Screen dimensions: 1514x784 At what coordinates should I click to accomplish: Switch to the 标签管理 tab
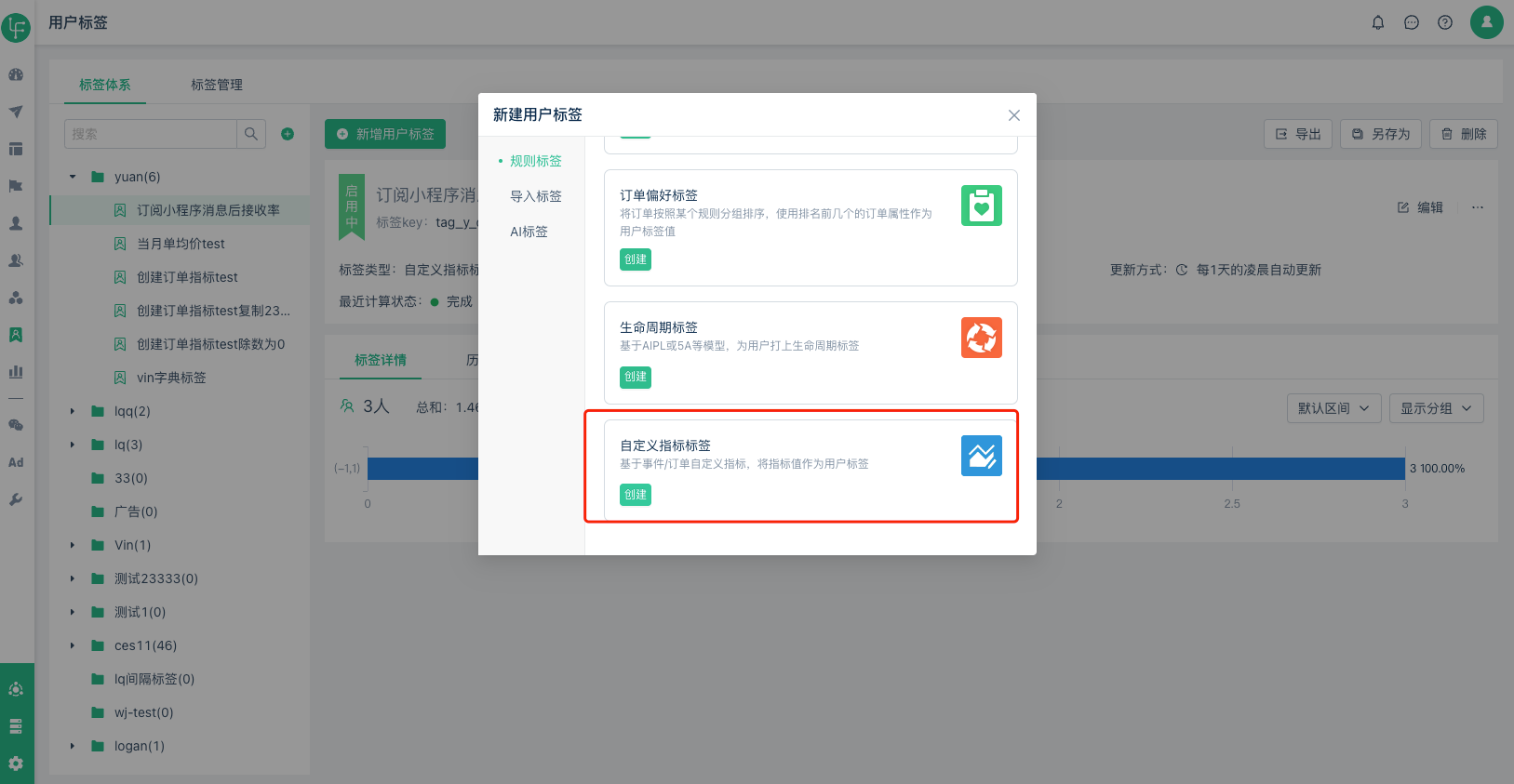(217, 85)
